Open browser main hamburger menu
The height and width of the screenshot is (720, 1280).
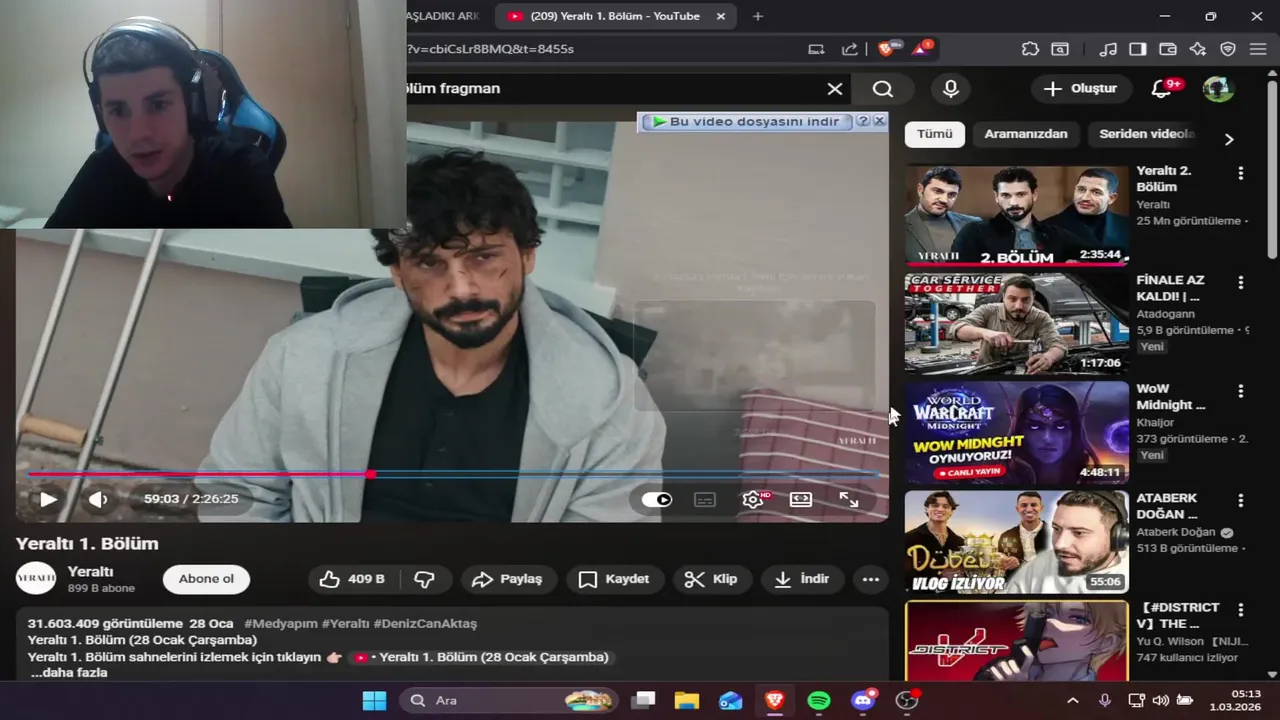(1258, 49)
